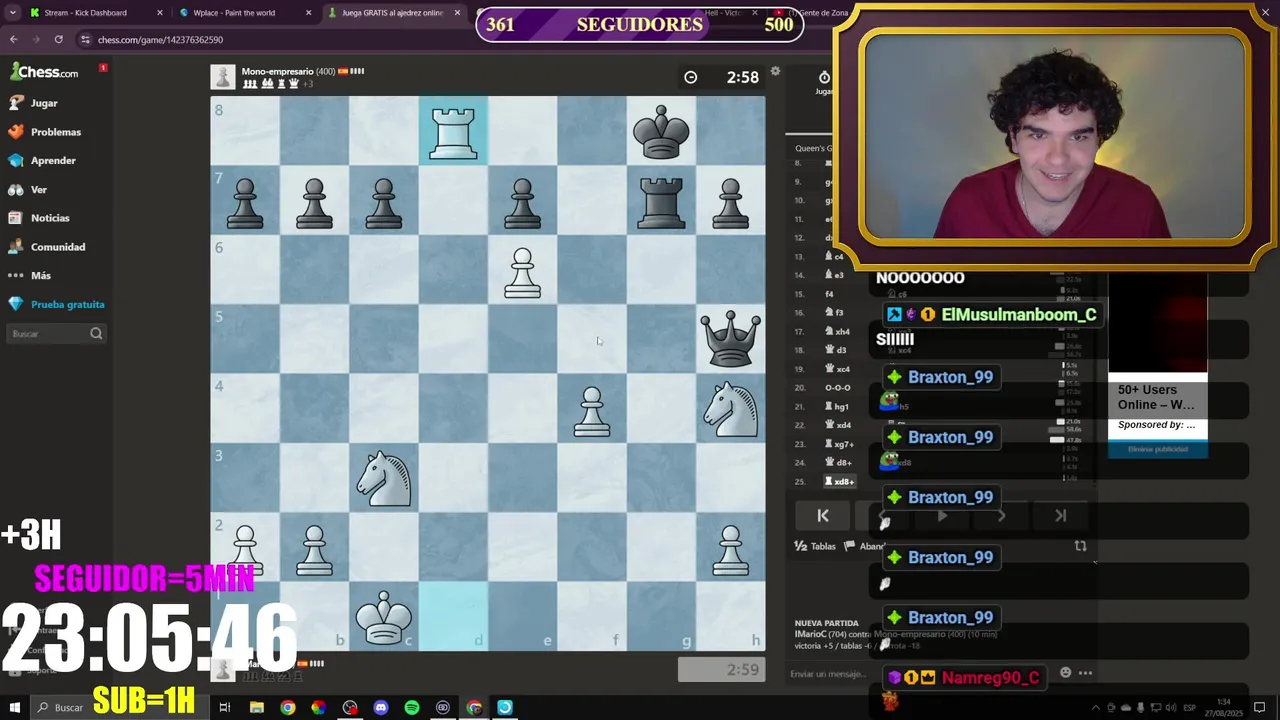Click move 25 xd8+ in move list
This screenshot has height=720, width=1280.
[839, 481]
